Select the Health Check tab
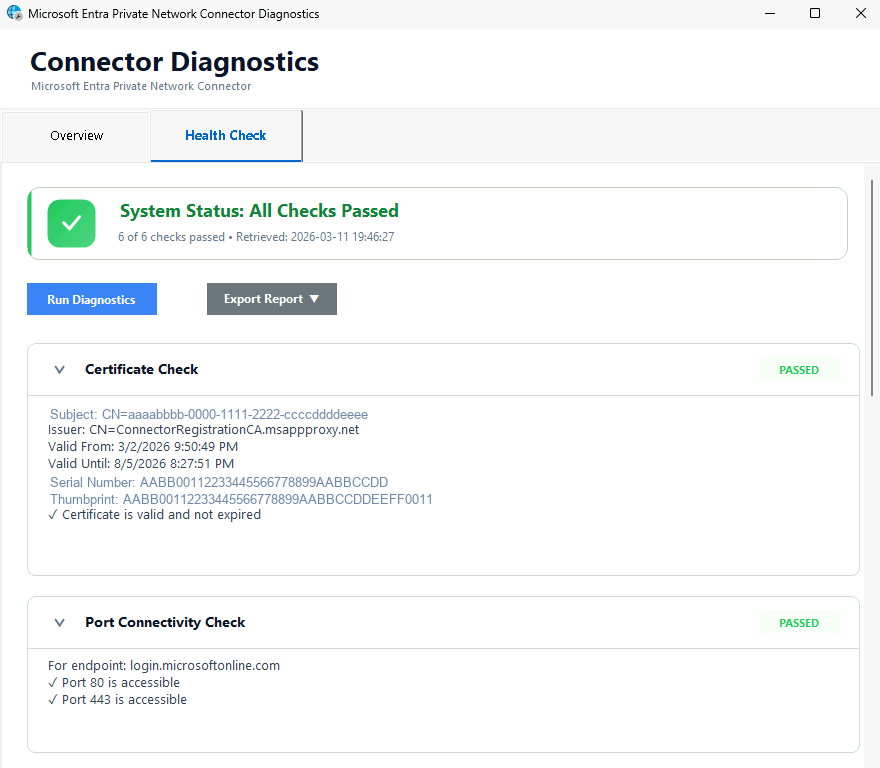 click(226, 135)
